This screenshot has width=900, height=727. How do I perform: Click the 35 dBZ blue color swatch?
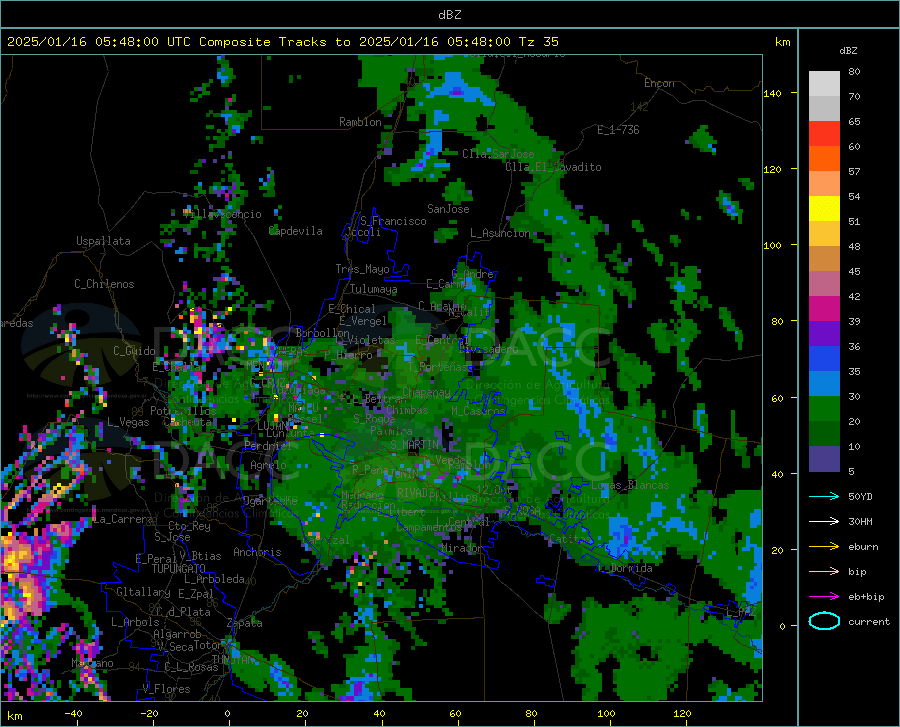[x=824, y=384]
